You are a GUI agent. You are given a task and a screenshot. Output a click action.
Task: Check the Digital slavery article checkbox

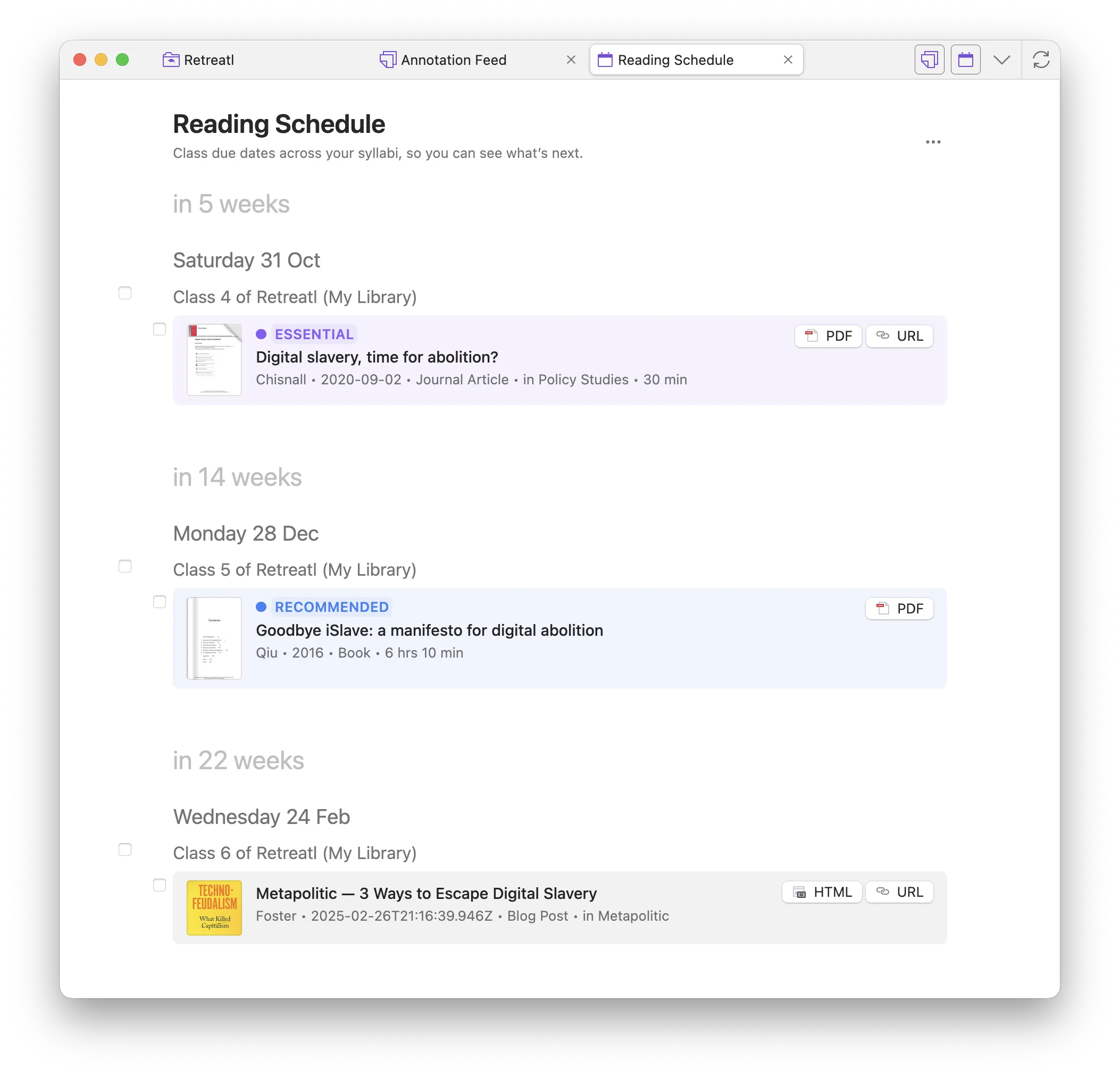(160, 329)
